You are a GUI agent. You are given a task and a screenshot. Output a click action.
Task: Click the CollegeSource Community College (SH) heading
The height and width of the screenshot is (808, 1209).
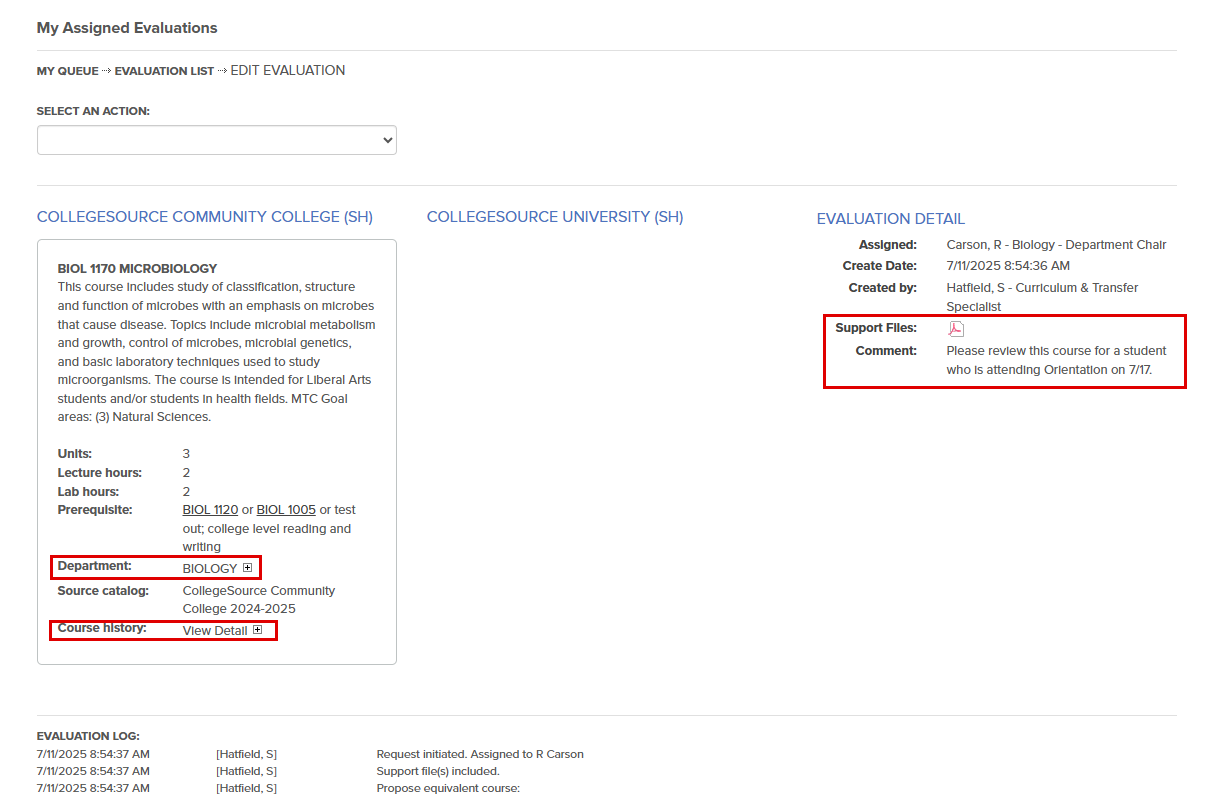click(x=205, y=217)
